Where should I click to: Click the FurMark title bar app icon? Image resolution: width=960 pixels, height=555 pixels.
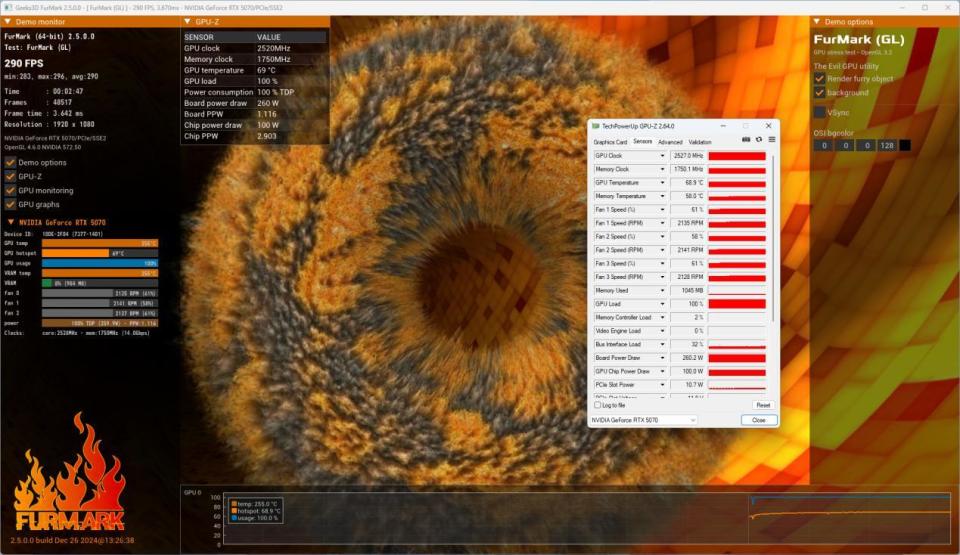coord(9,7)
